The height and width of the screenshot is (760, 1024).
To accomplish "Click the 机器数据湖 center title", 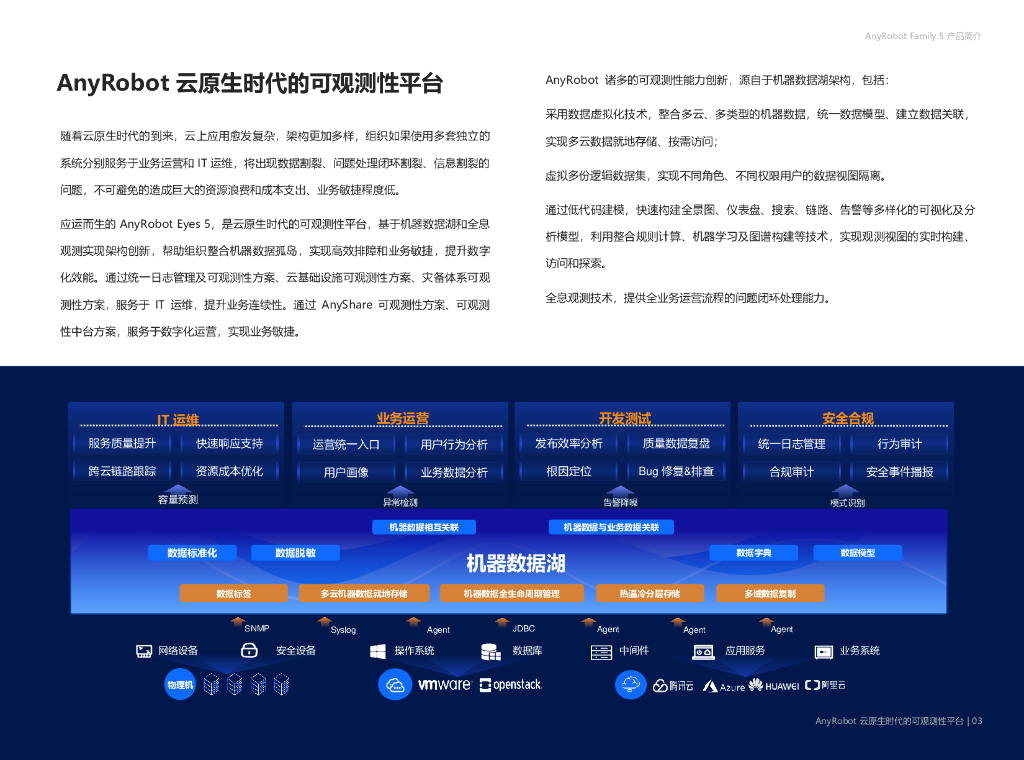I will coord(515,563).
